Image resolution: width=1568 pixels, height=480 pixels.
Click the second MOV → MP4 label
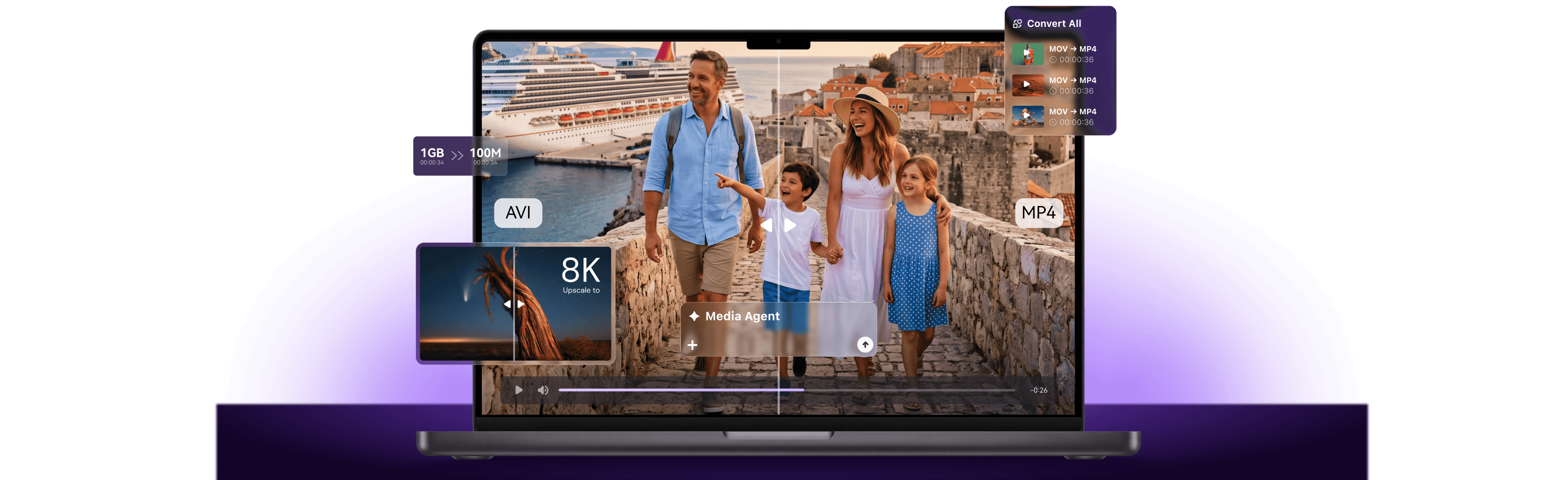point(1073,80)
